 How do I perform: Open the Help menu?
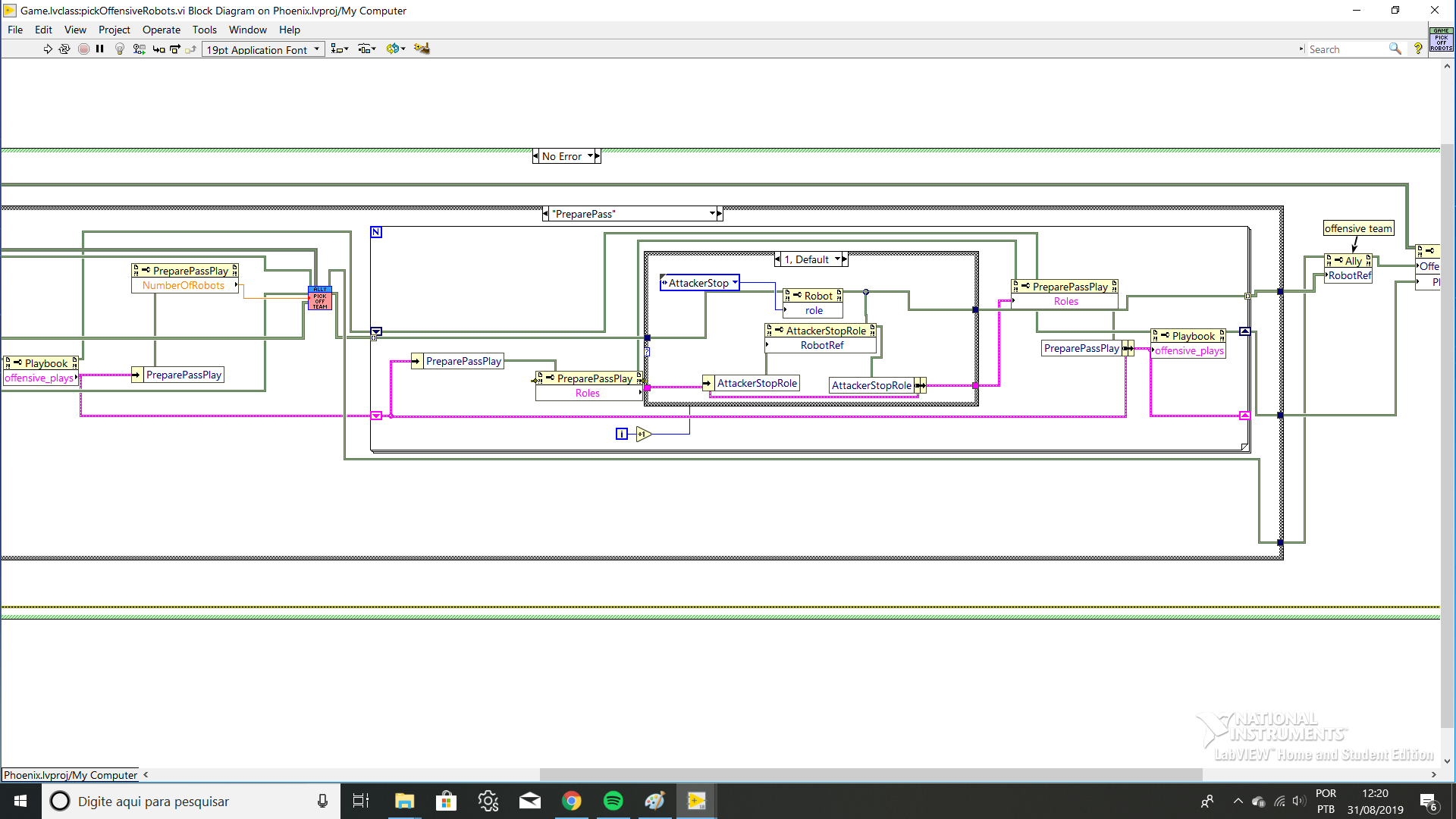click(290, 30)
